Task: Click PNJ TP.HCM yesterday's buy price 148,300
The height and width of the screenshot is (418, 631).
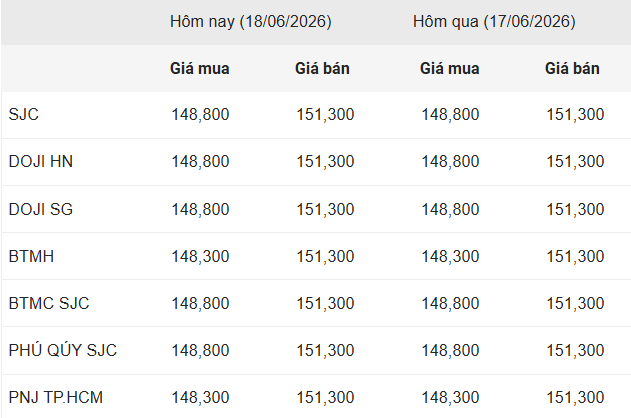Action: (450, 397)
